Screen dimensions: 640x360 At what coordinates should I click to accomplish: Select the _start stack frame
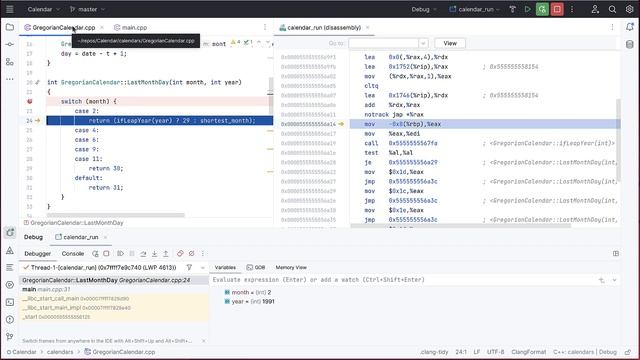pos(113,317)
